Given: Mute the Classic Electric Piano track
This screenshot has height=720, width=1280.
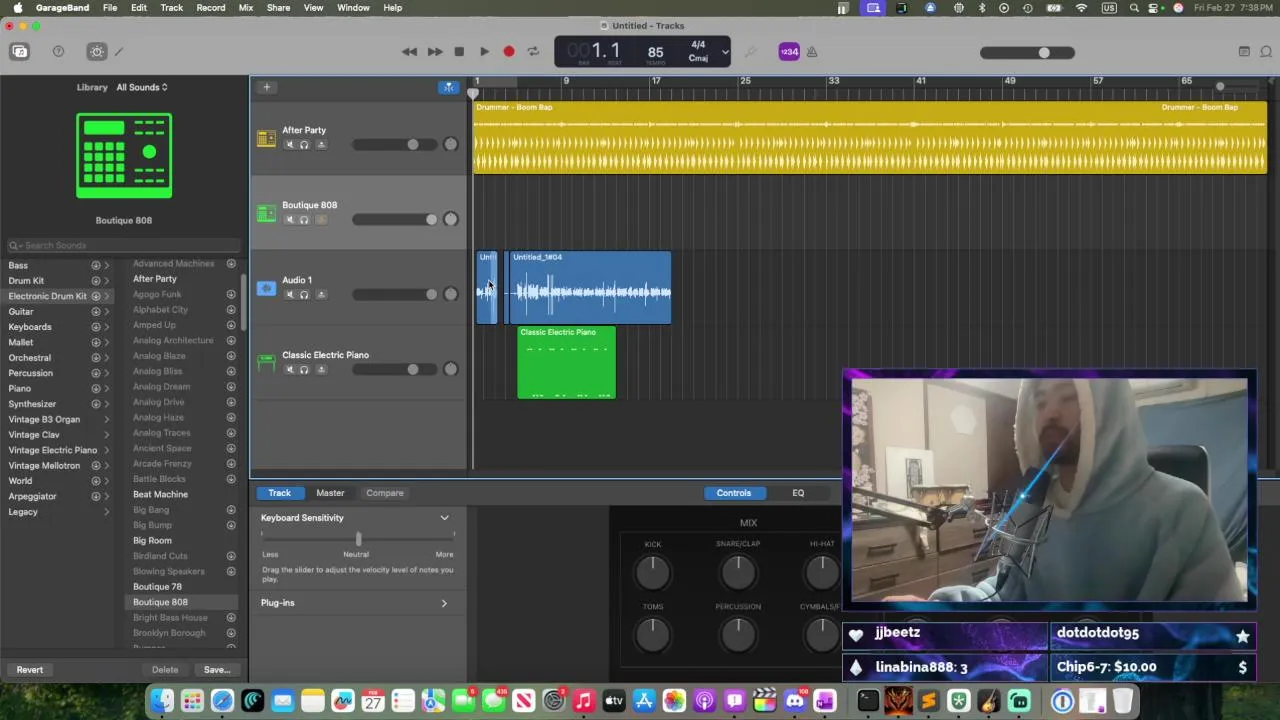Looking at the screenshot, I should click(x=290, y=370).
